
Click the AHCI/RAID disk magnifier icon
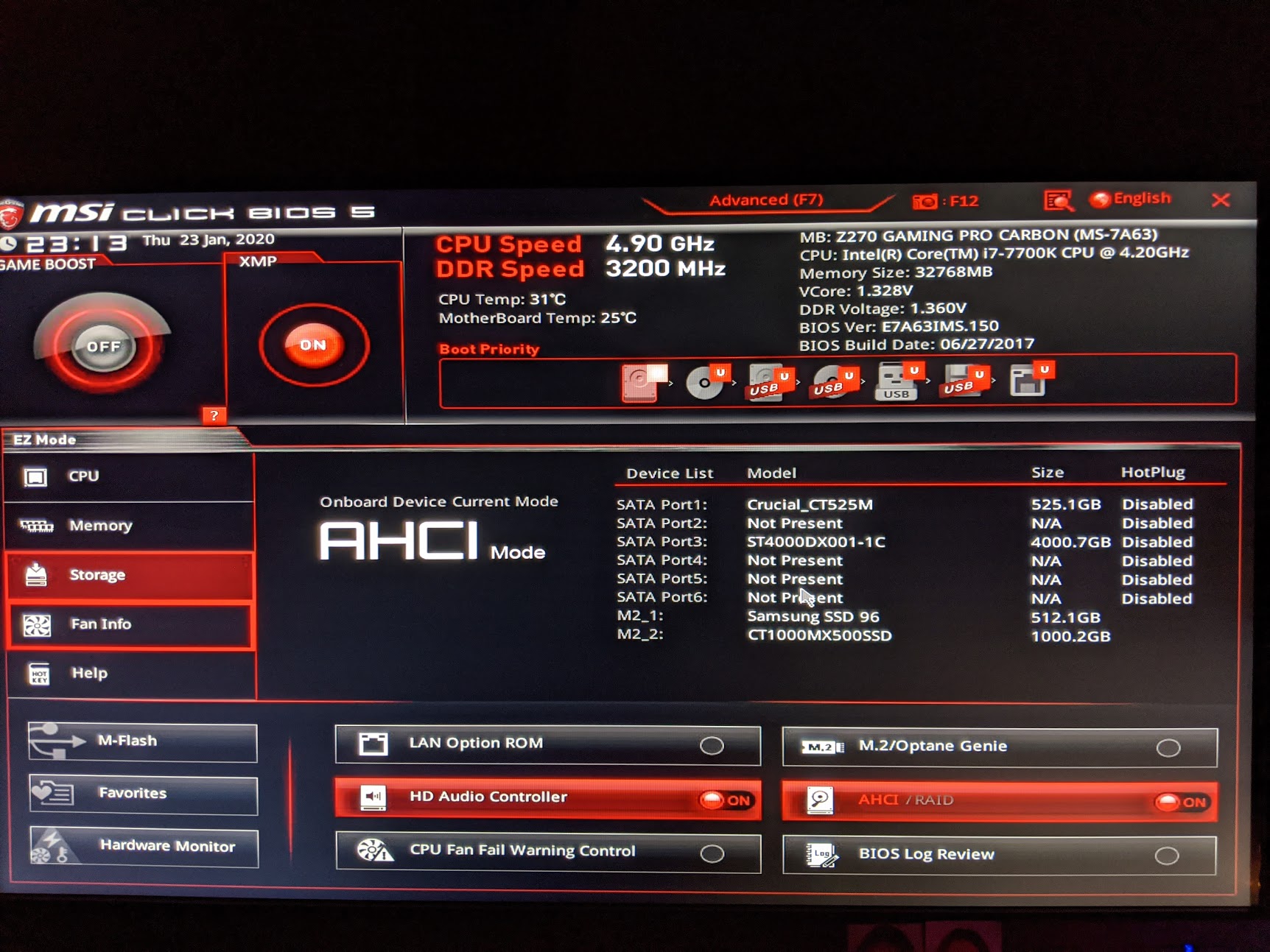(x=820, y=800)
